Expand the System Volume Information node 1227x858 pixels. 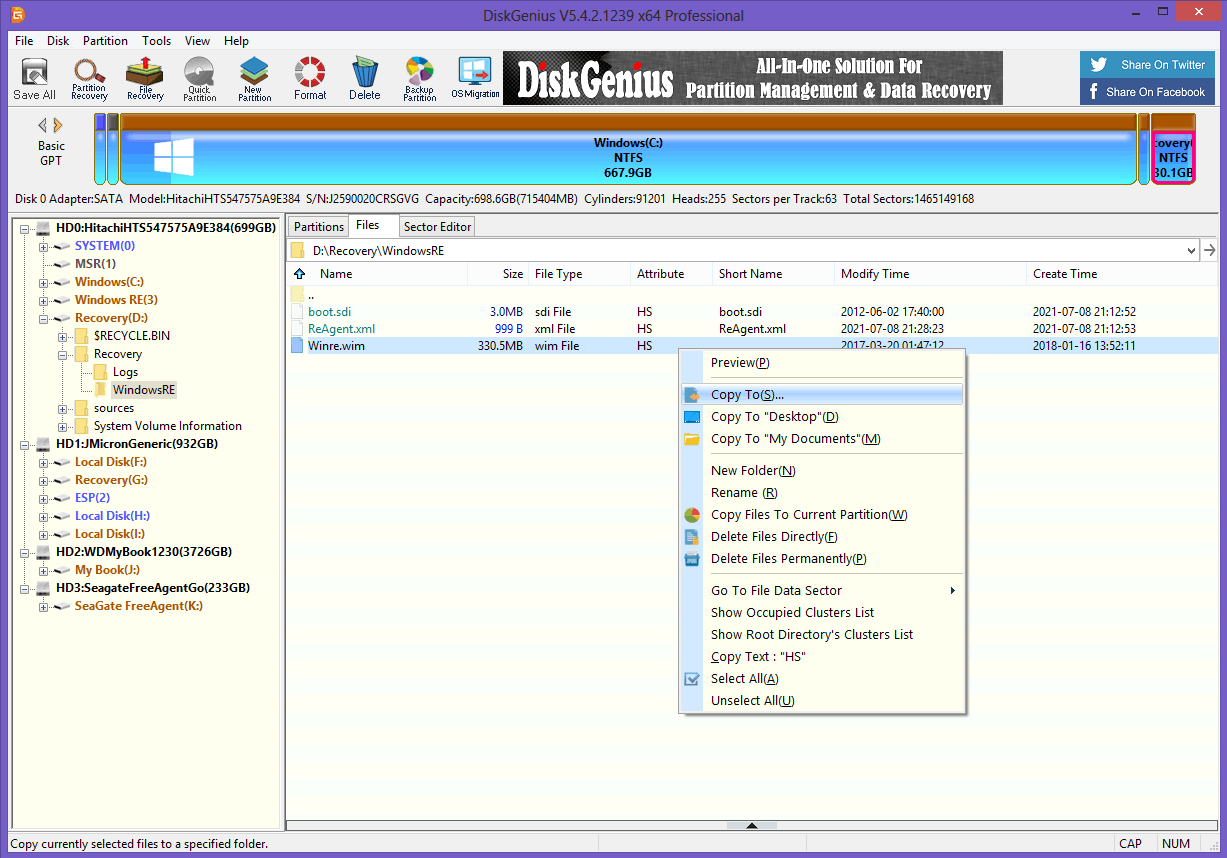(63, 426)
